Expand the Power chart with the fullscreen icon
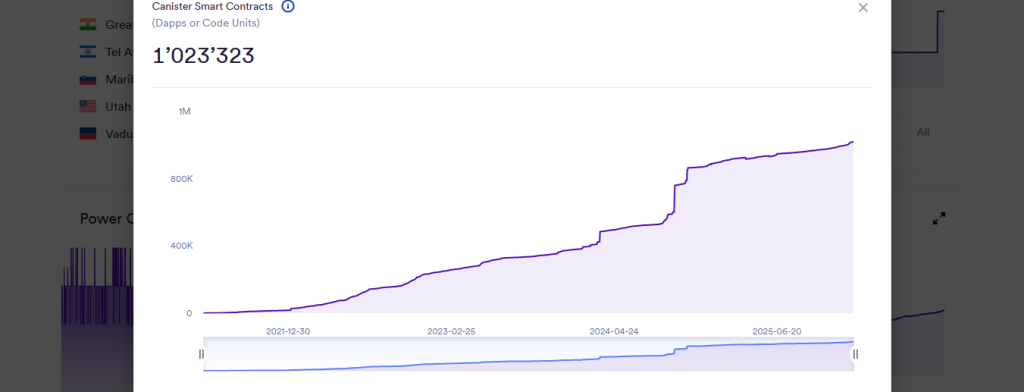Screen dimensions: 1024x392 tap(938, 219)
